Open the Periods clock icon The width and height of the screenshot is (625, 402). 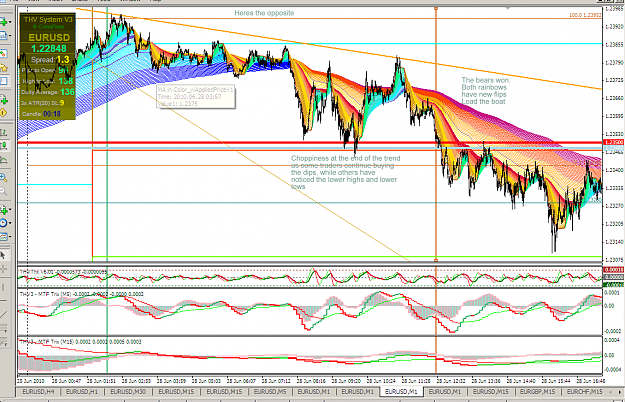pos(4,223)
